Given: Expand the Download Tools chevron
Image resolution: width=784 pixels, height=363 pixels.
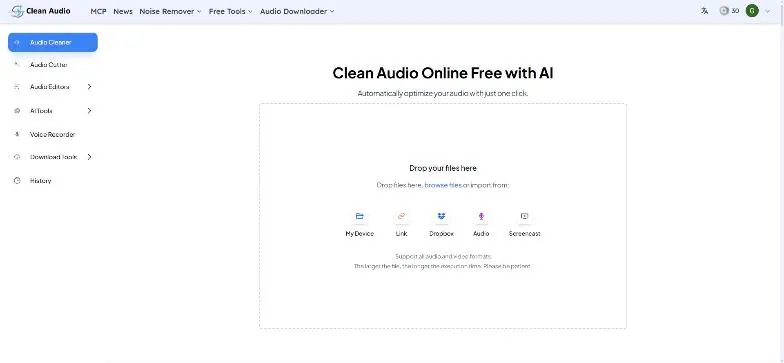Looking at the screenshot, I should click(89, 156).
